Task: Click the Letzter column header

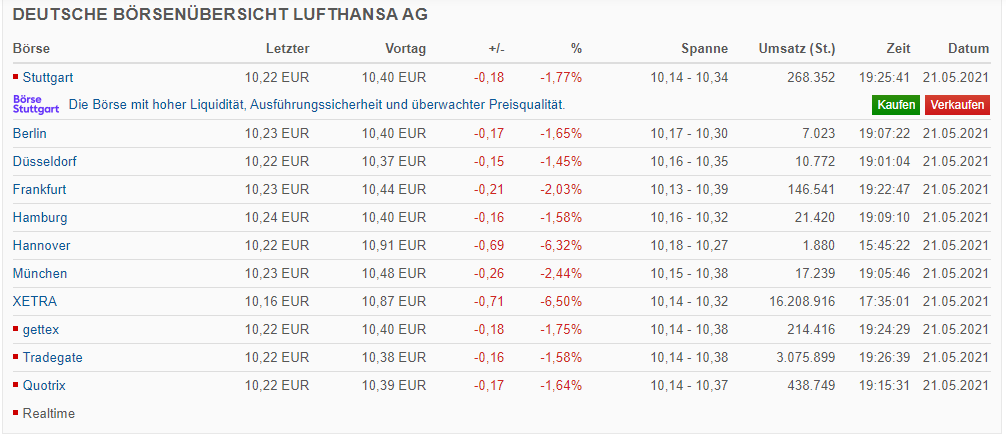Action: (x=287, y=48)
